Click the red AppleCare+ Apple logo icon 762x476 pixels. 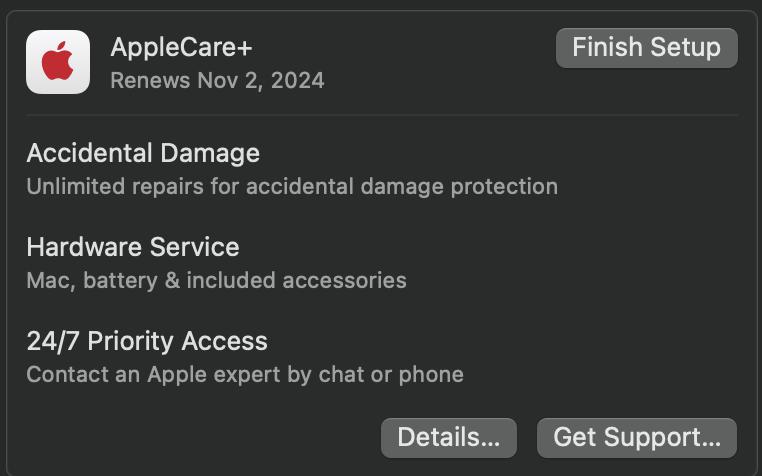click(57, 62)
